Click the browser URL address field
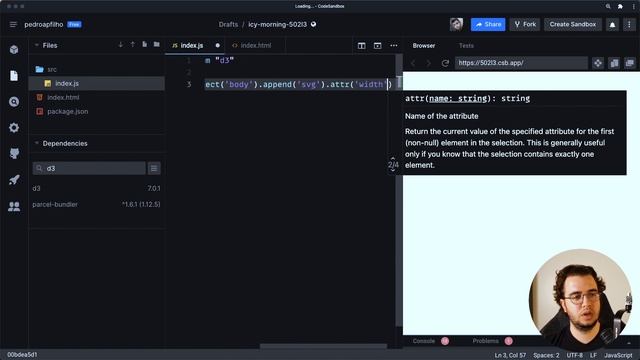Viewport: 640px width, 360px height. click(521, 63)
